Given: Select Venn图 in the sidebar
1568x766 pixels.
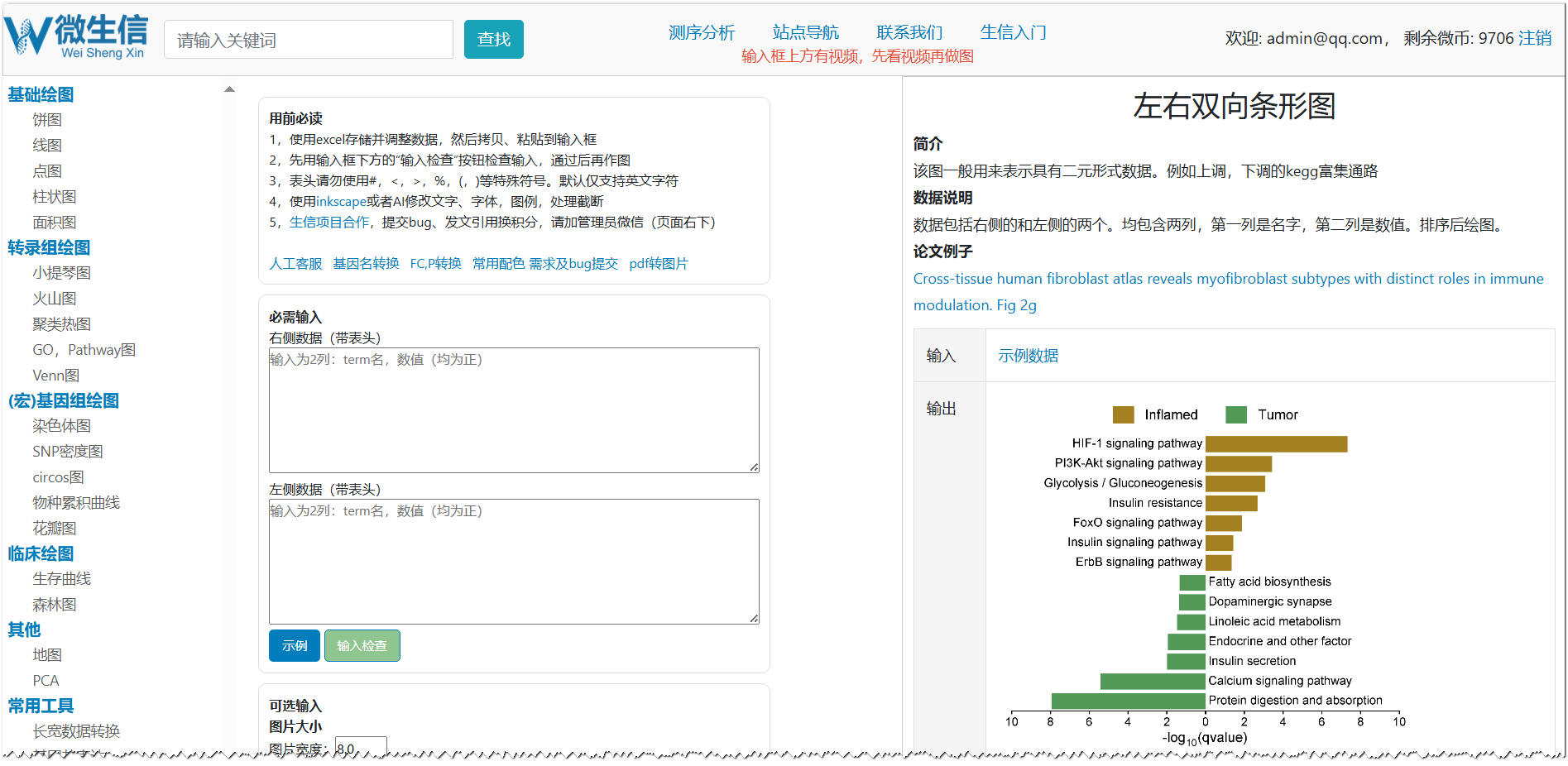Looking at the screenshot, I should click(x=56, y=376).
